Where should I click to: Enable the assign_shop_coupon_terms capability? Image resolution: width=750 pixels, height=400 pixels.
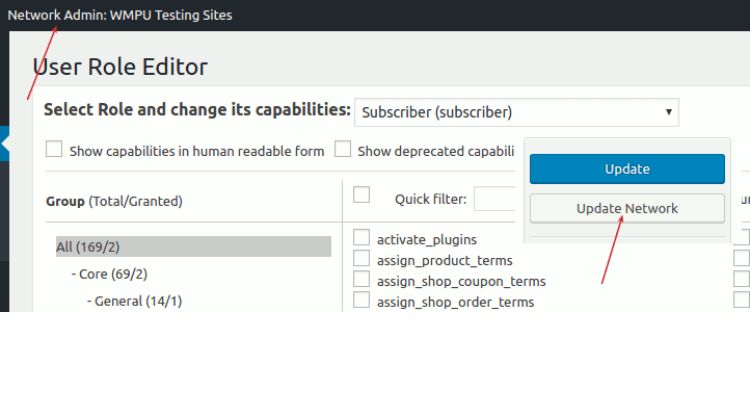tap(362, 280)
